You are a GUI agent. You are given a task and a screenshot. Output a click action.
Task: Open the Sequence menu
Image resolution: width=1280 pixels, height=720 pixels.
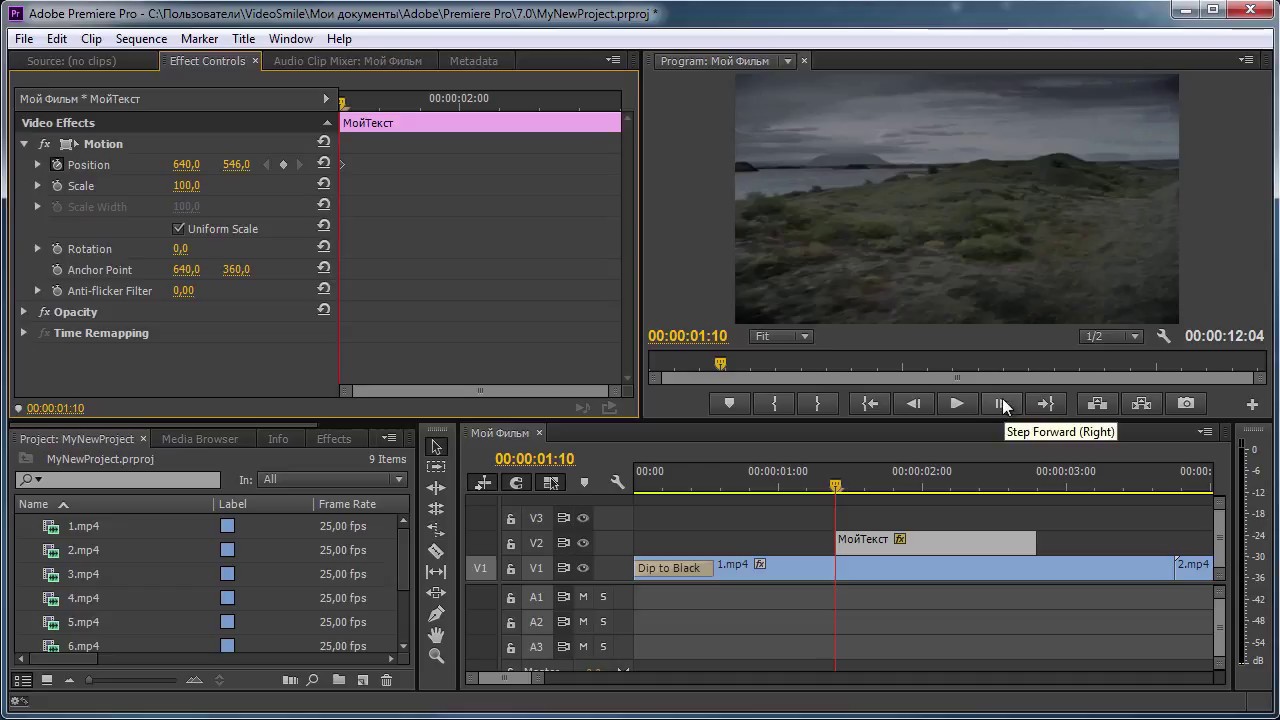141,39
